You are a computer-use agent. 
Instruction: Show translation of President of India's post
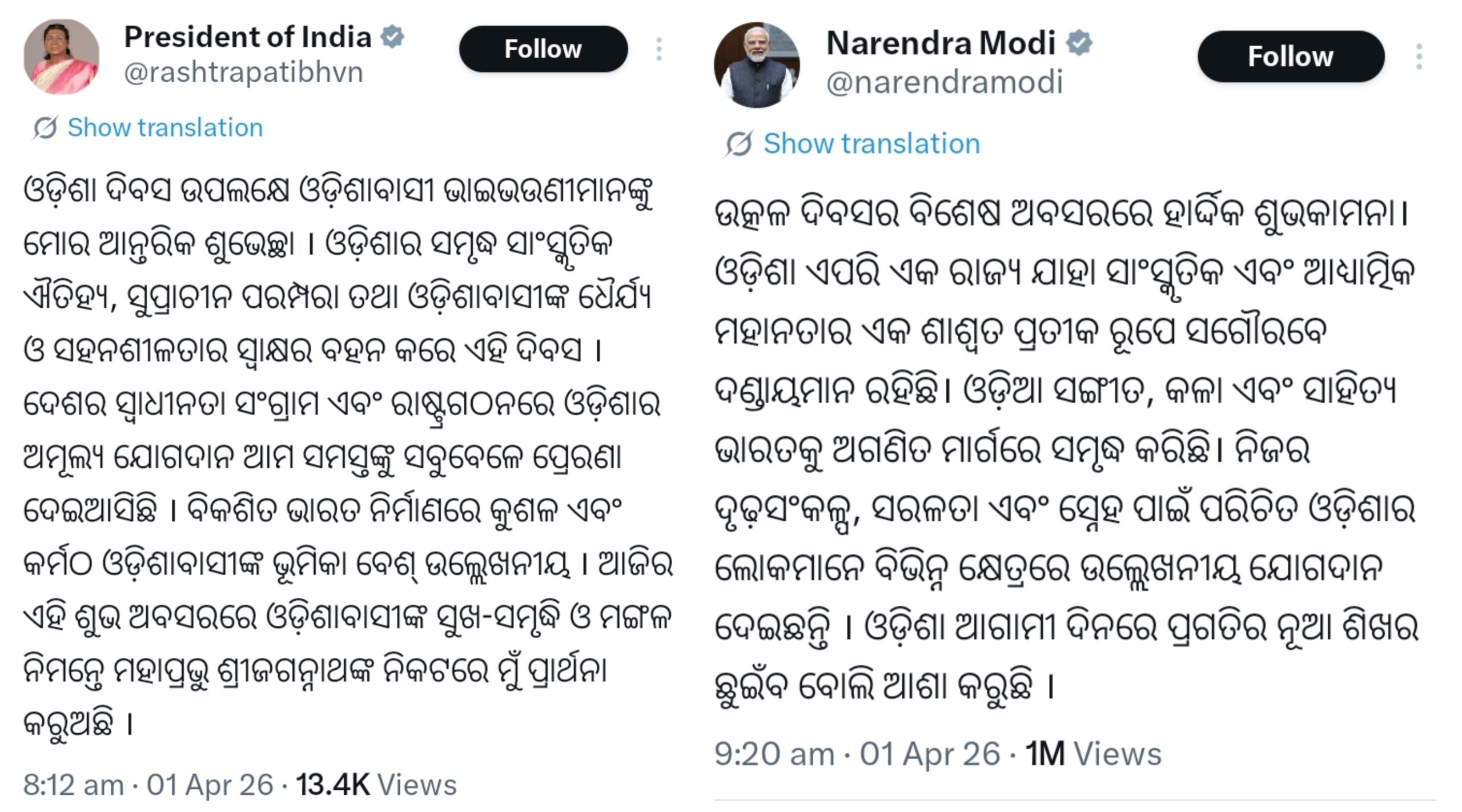click(165, 128)
